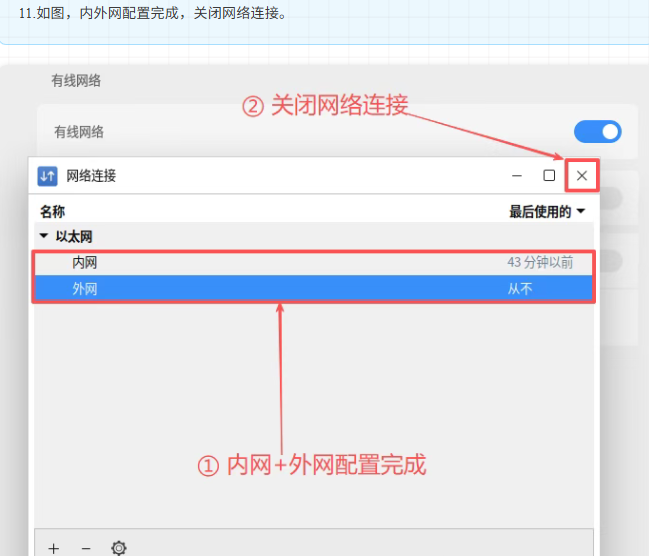Select the highlighted 外网 connection entry
The height and width of the screenshot is (556, 649).
coord(85,289)
